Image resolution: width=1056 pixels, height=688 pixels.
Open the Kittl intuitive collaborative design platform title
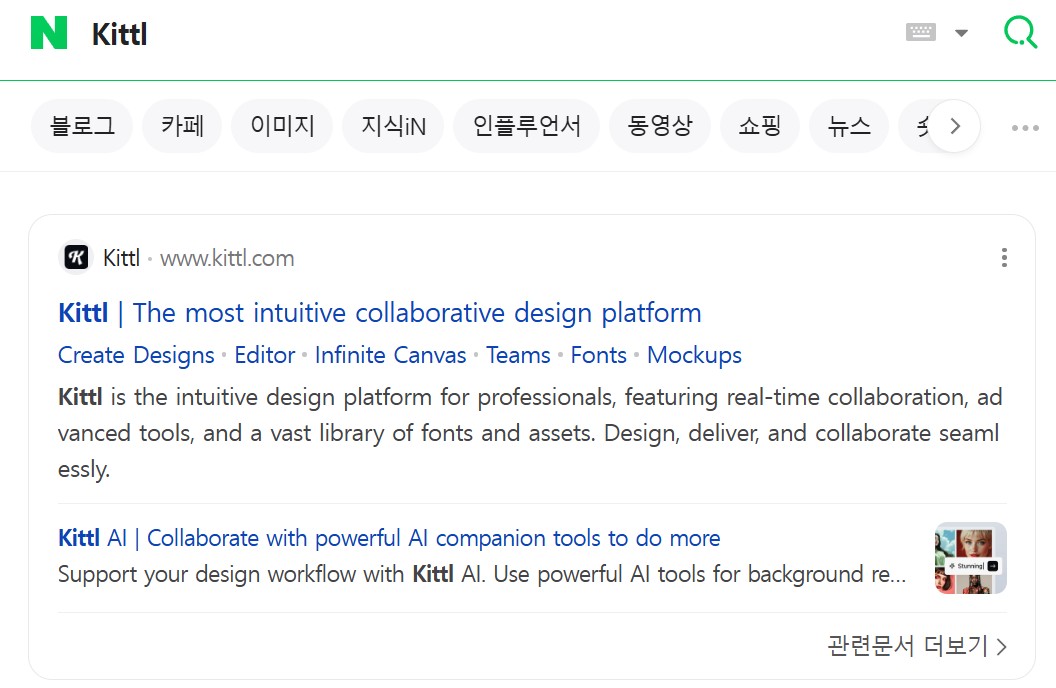click(x=380, y=313)
